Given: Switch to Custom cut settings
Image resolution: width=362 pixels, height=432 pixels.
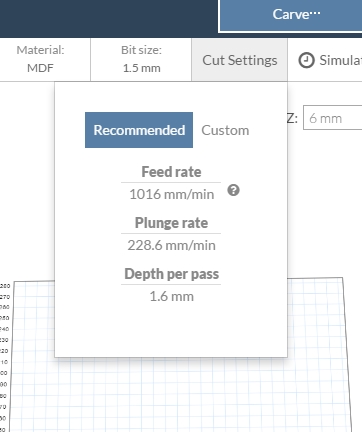Looking at the screenshot, I should coord(225,130).
